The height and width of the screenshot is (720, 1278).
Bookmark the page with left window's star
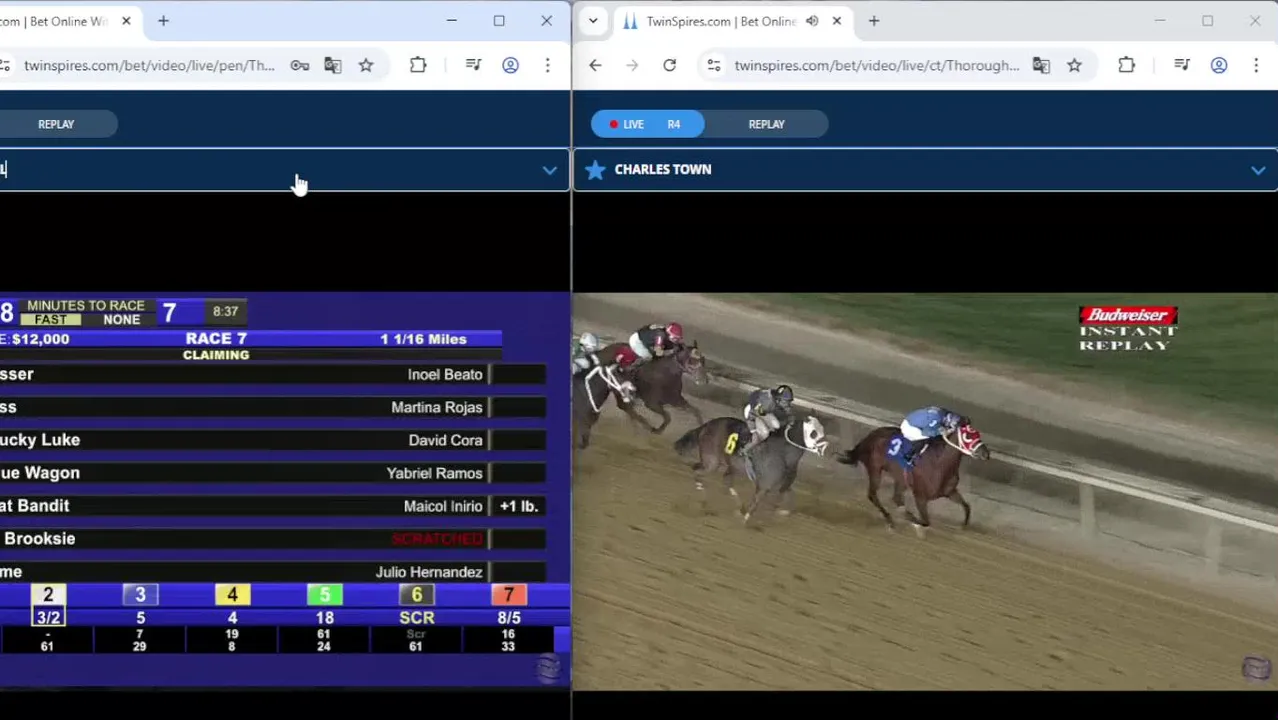pos(366,65)
